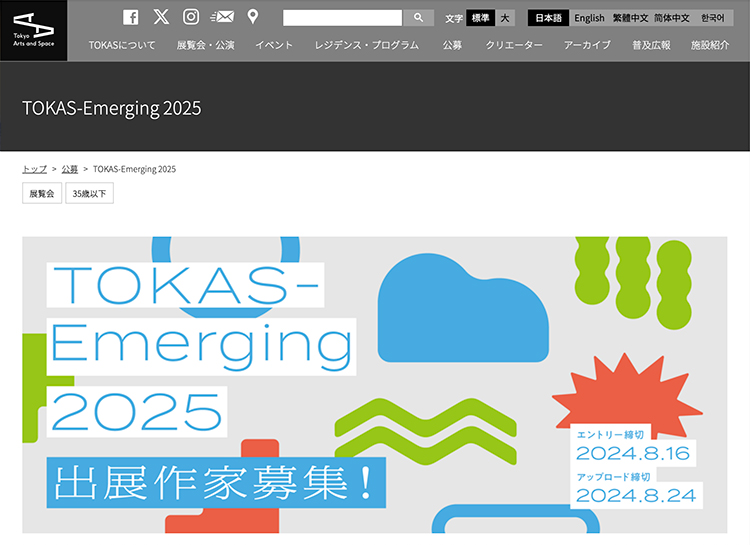Open the レジデンス・プログラム menu

coord(367,45)
